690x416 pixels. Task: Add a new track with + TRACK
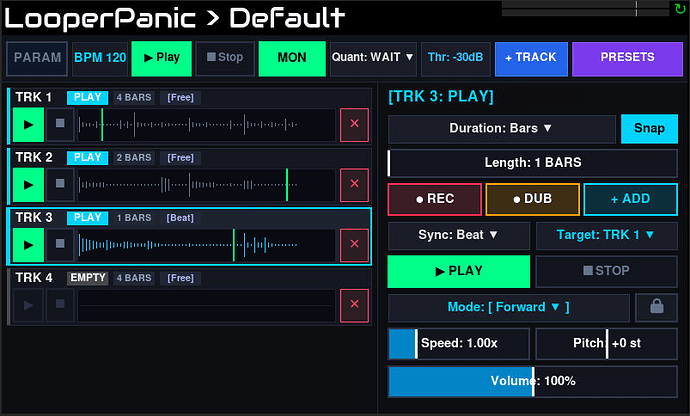click(531, 58)
